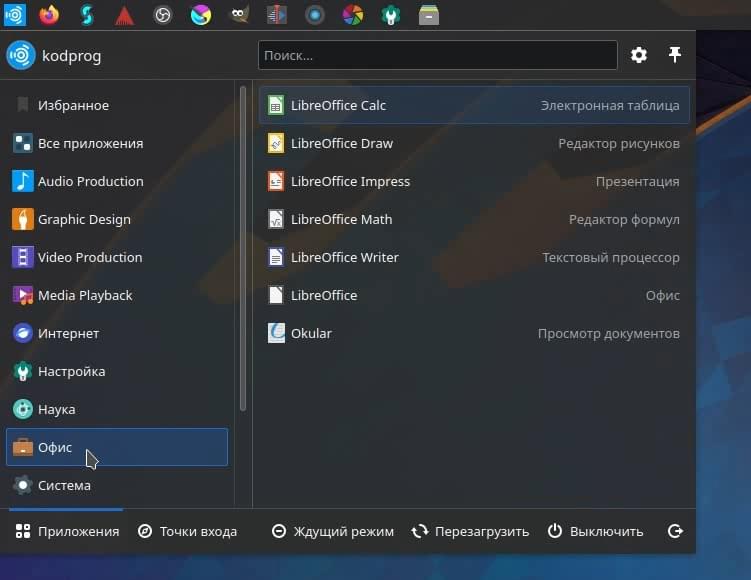
Task: Open launcher settings gear icon
Action: (639, 55)
